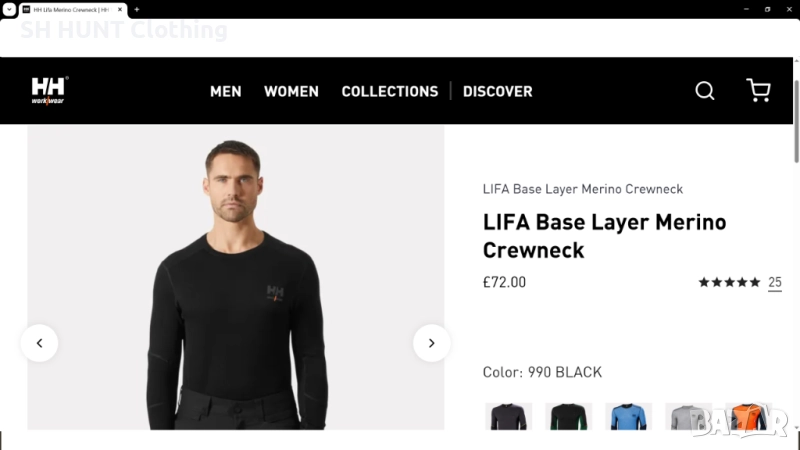This screenshot has width=800, height=450.
Task: Open the shopping cart
Action: pos(758,91)
